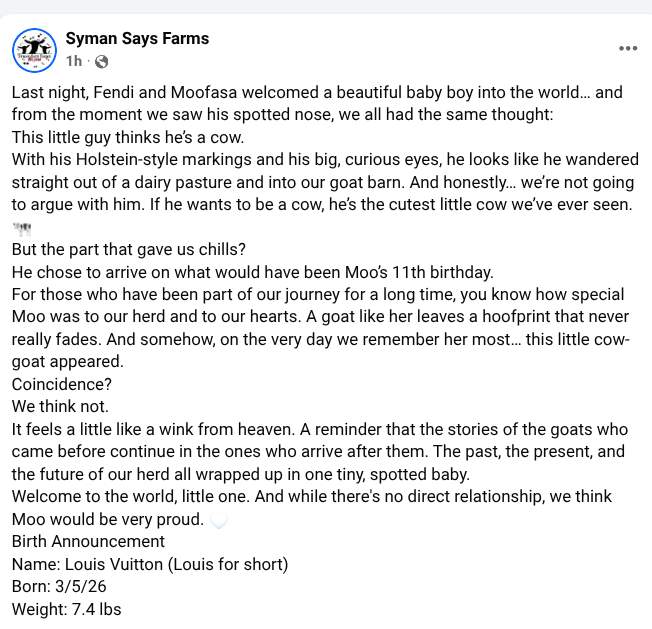Click 'But the part that gave us chills?'
652x629 pixels.
coord(128,249)
